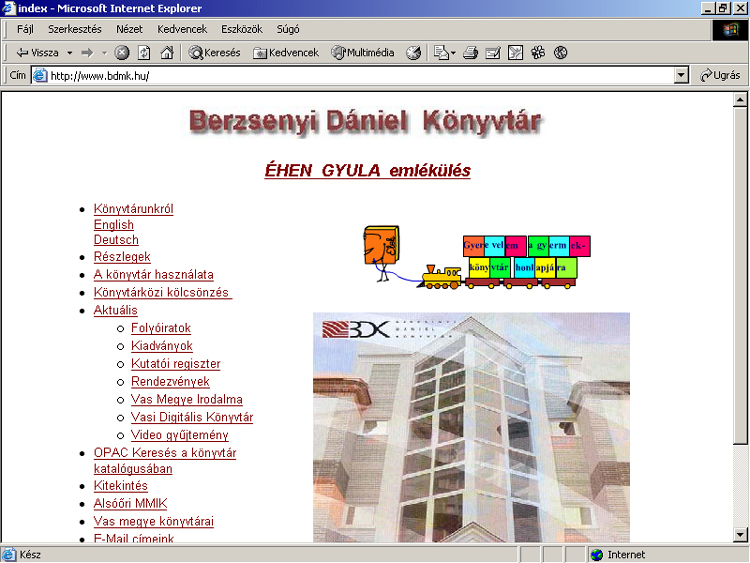Click the scrollbar up arrow
The width and height of the screenshot is (750, 563).
(740, 99)
